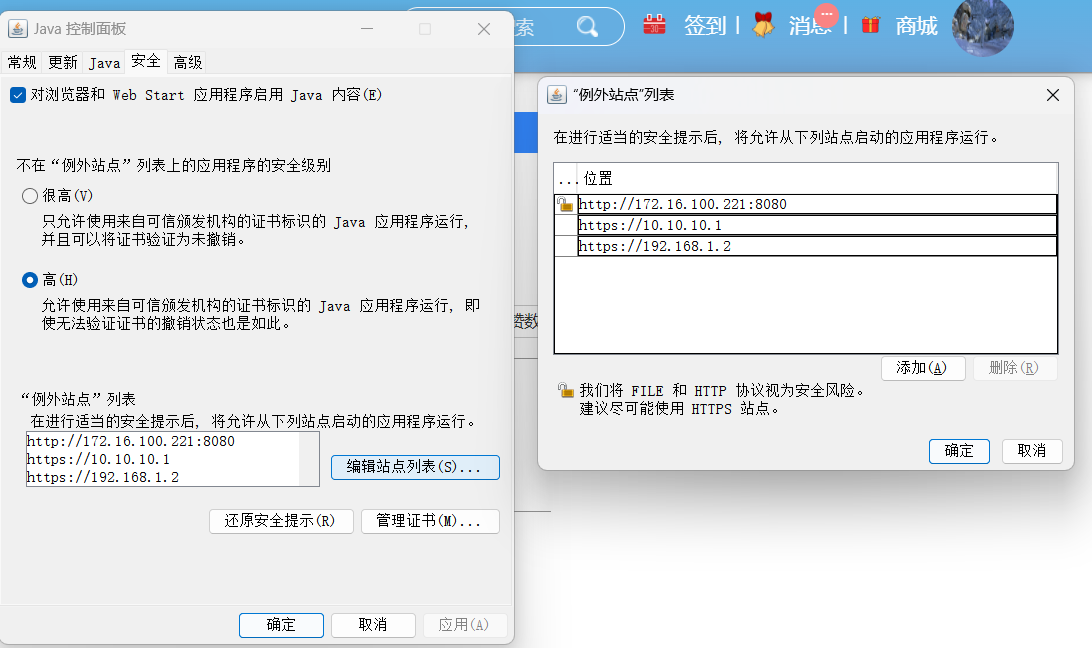Click the padlock warning icon beside FILE 和 HTTP notice
Viewport: 1092px width, 648px height.
tap(565, 391)
